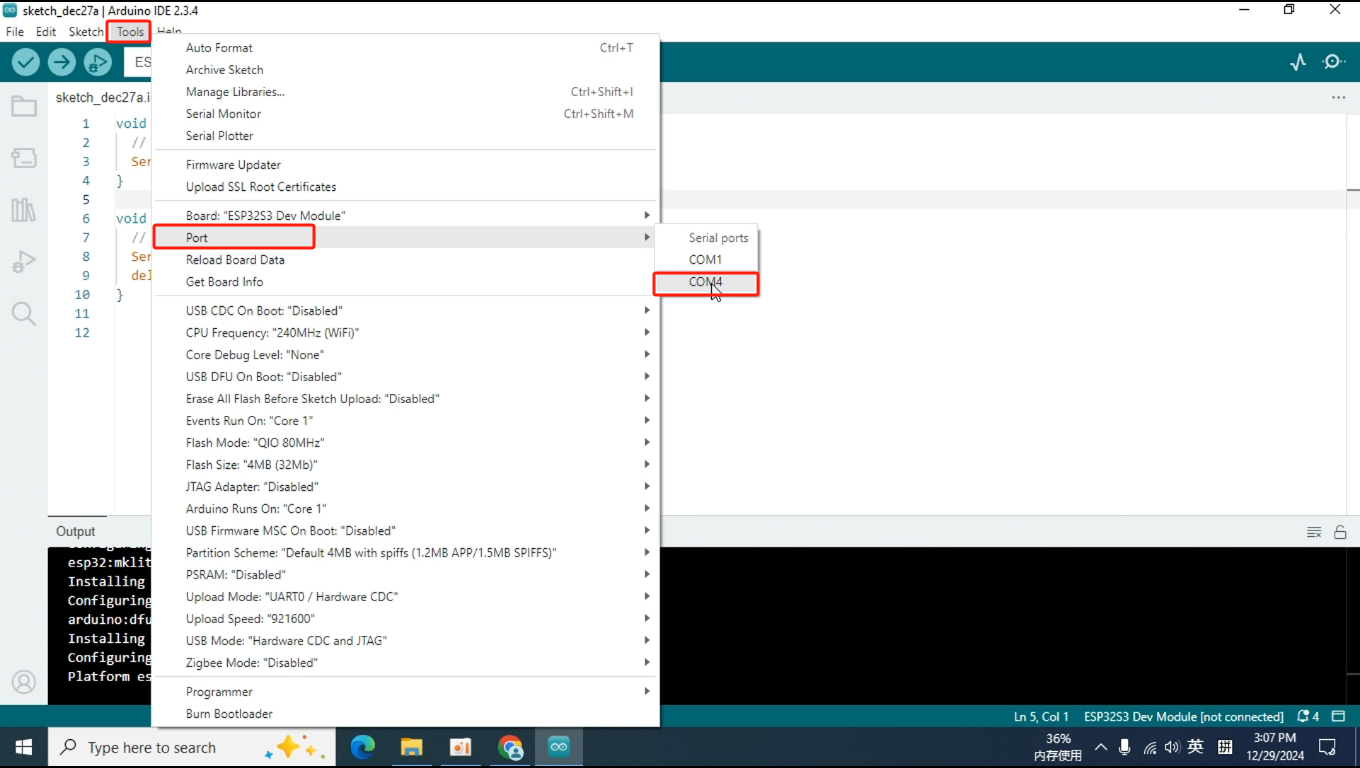Expand Zigbee Mode Disabled submenu
Image resolution: width=1360 pixels, height=768 pixels.
click(x=405, y=663)
